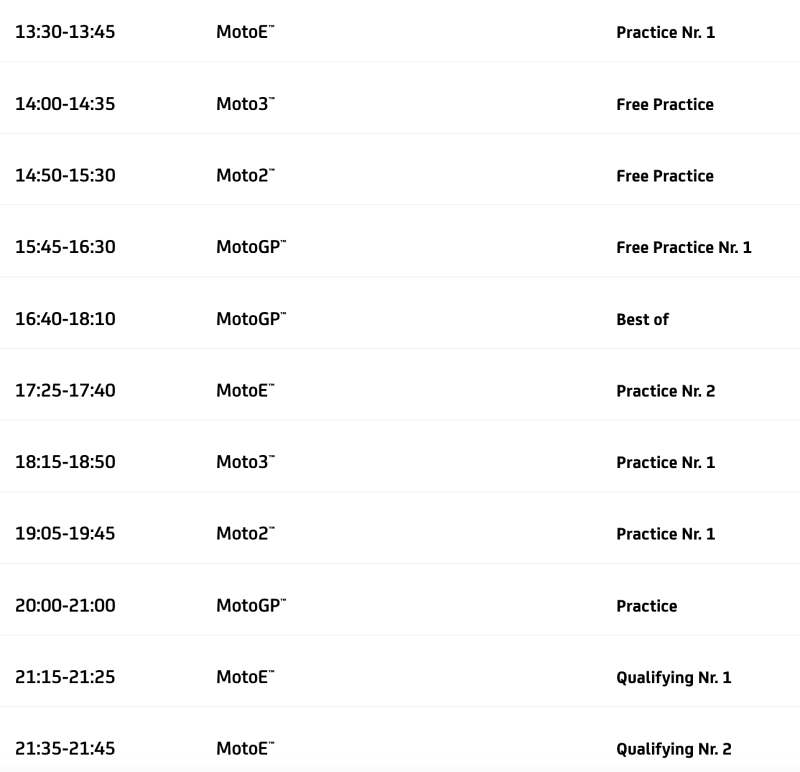Screen dimensions: 800x772
Task: Click Moto2 label in the 19:05-19:45 row
Action: pyautogui.click(x=244, y=533)
